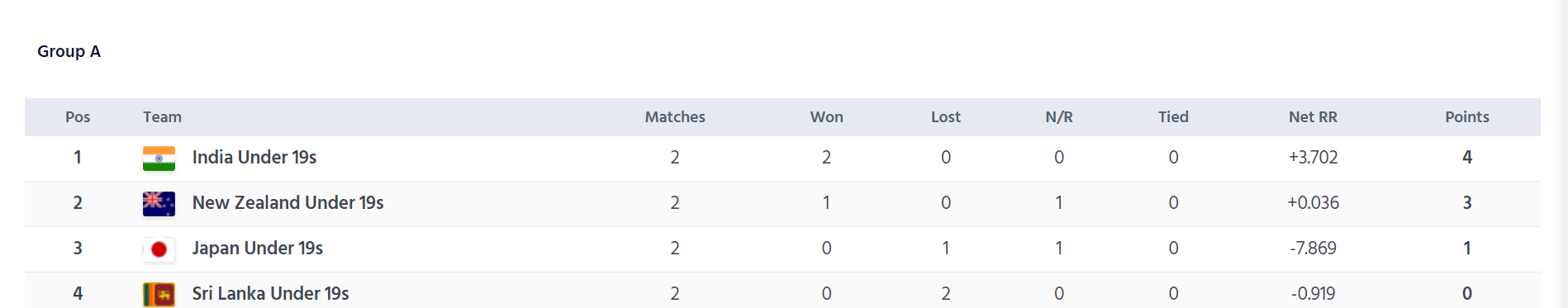Select India's +3.702 net run rate

(1313, 158)
